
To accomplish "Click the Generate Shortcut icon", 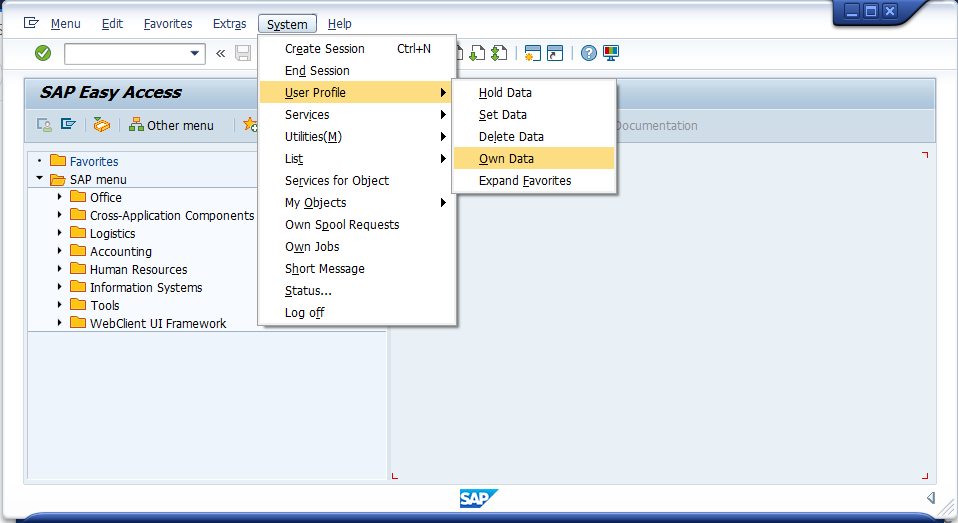I will point(555,53).
